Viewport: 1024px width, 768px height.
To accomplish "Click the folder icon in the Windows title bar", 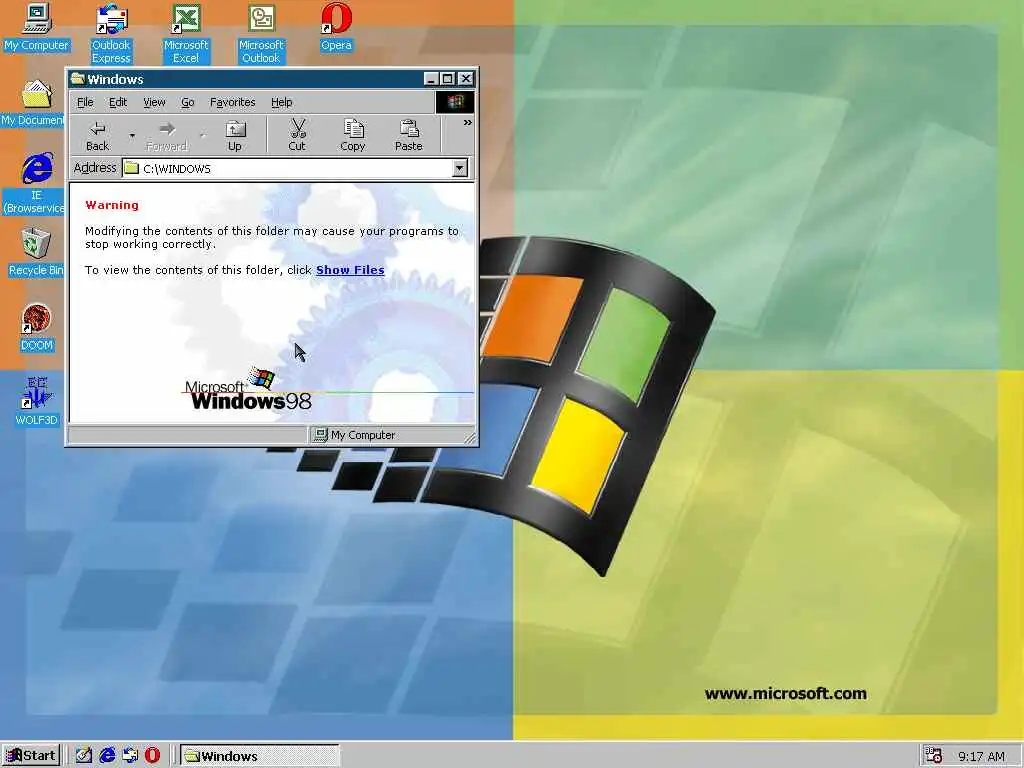I will tap(78, 79).
